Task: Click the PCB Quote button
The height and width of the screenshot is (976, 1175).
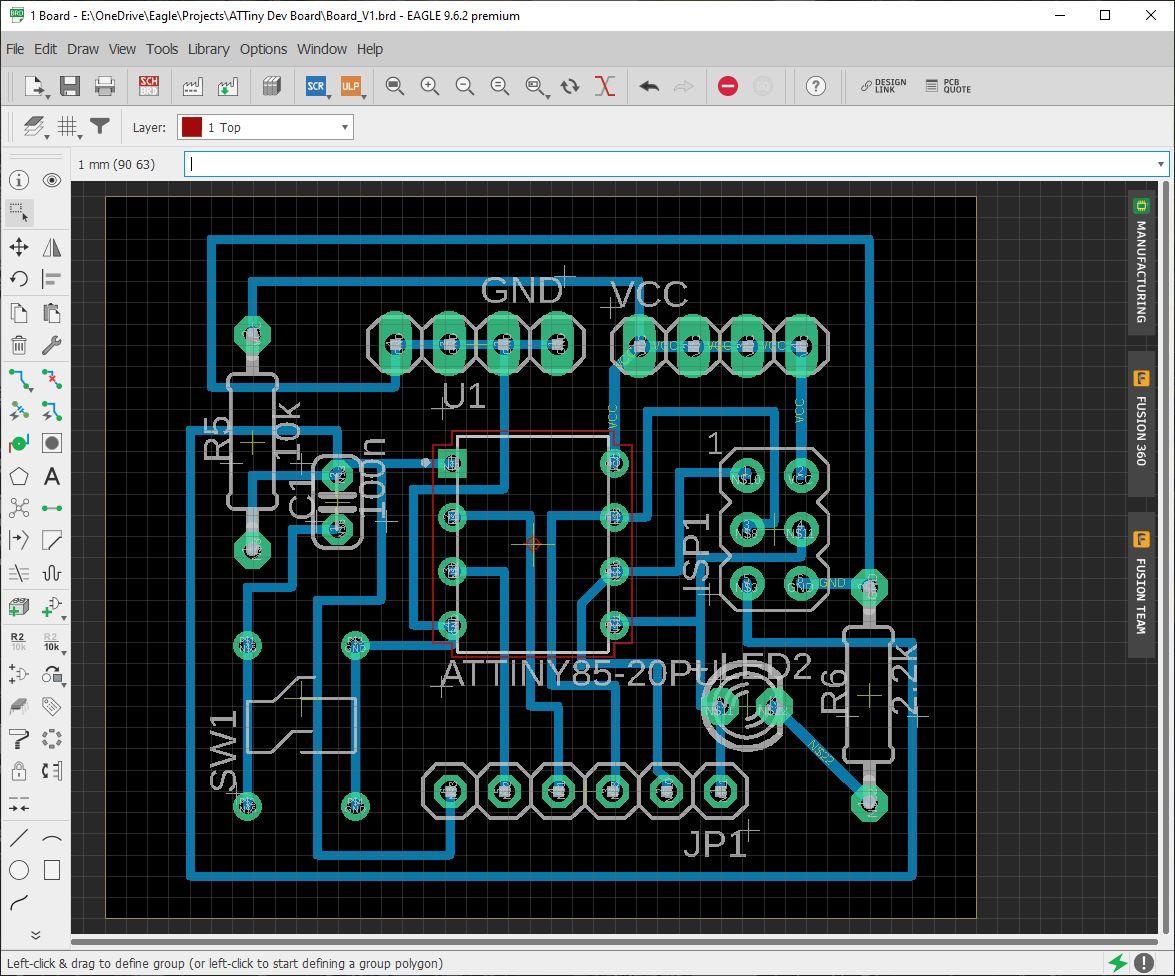Action: (x=948, y=86)
